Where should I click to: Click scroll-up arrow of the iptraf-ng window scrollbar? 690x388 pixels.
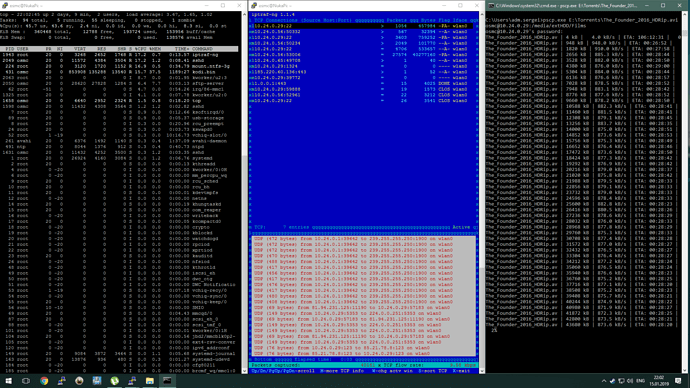[x=482, y=14]
